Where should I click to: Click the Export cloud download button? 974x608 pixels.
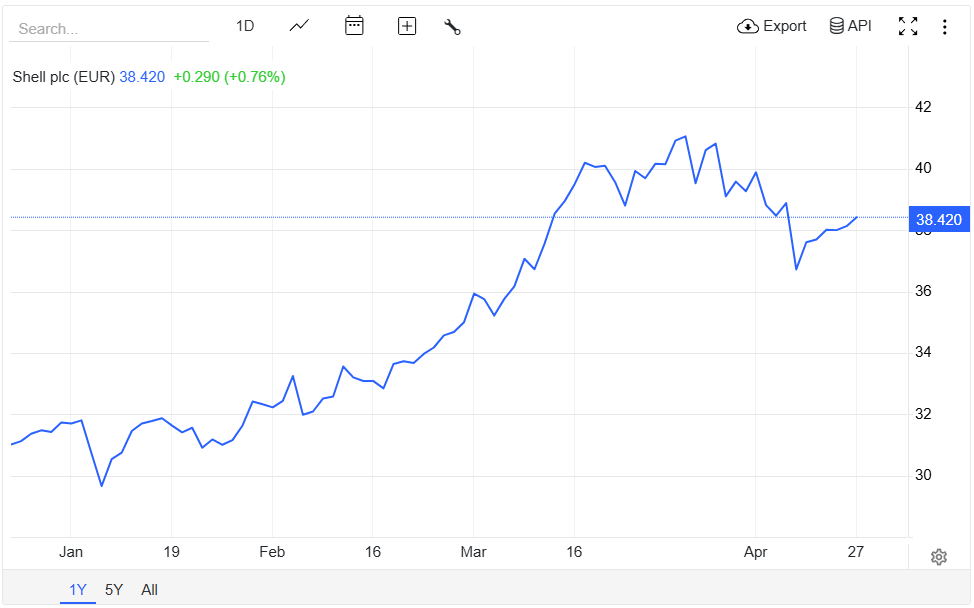tap(772, 26)
